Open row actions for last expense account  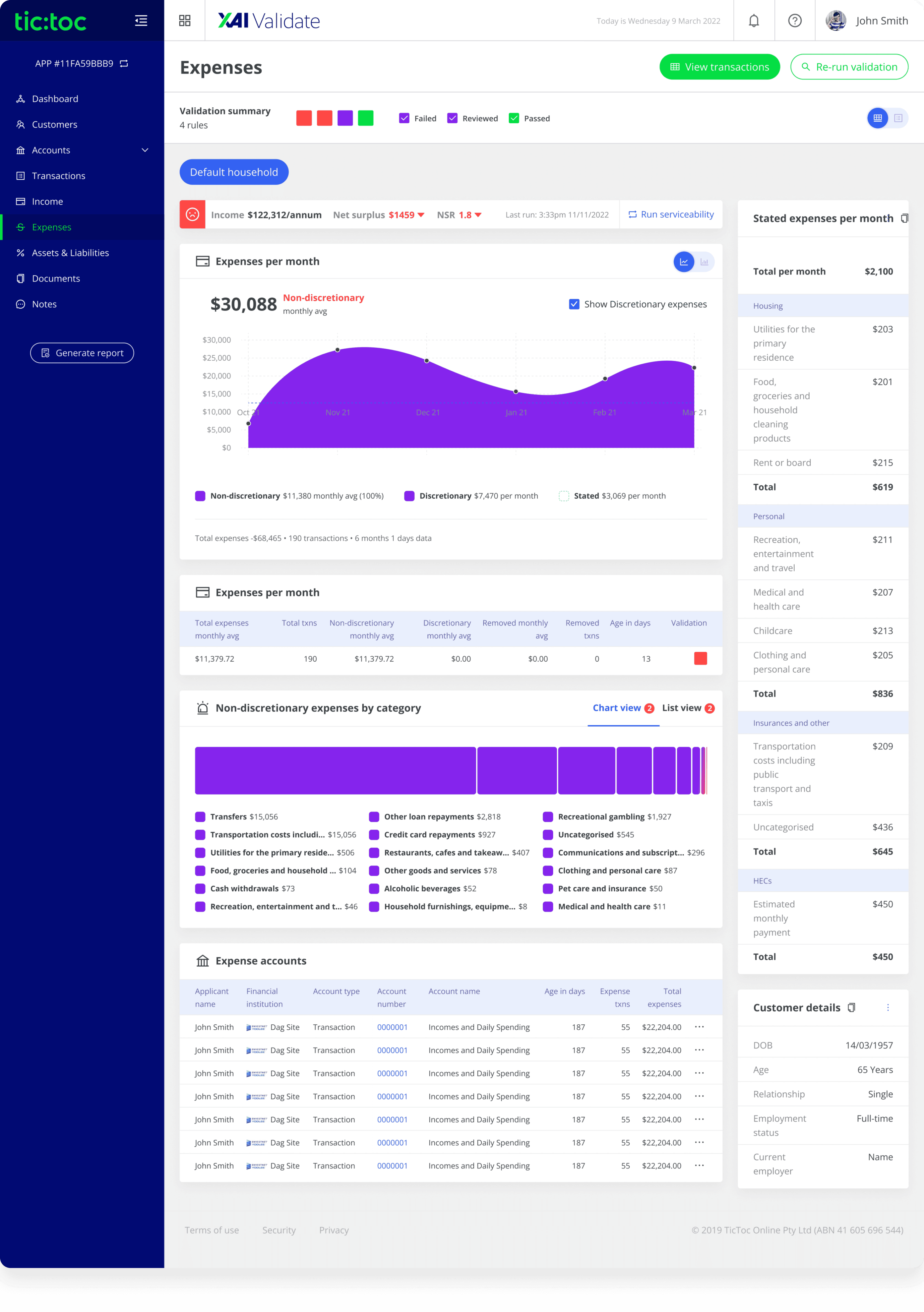click(700, 1165)
